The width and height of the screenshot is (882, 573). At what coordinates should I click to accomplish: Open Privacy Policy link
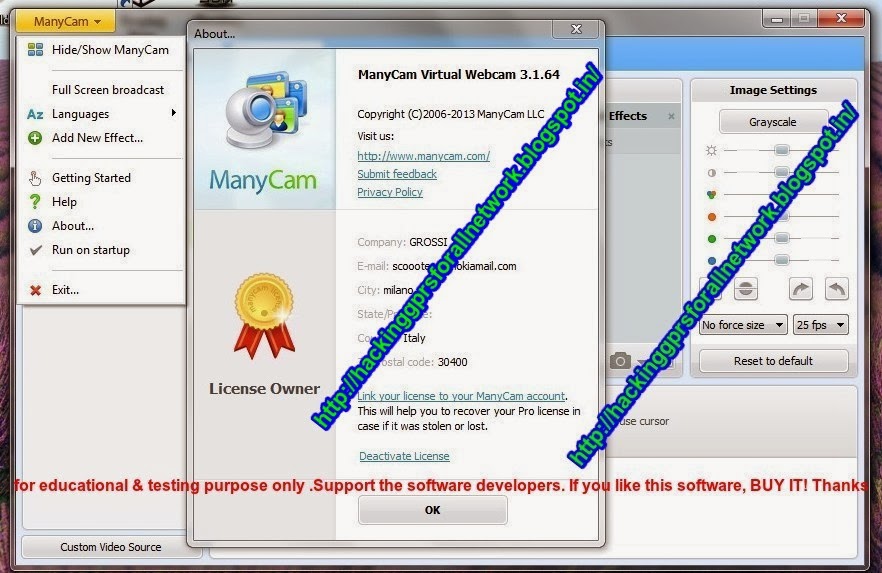pyautogui.click(x=390, y=192)
